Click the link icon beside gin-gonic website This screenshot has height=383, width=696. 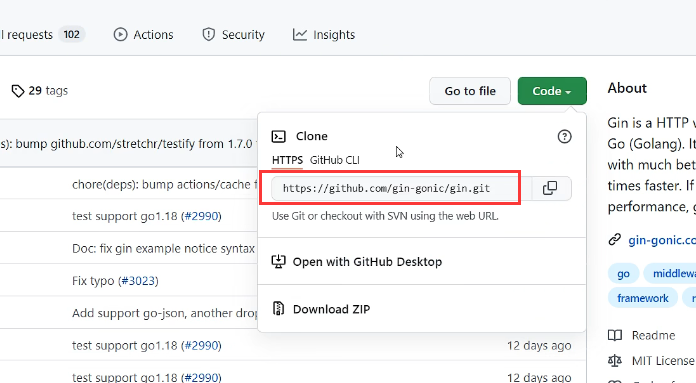614,240
